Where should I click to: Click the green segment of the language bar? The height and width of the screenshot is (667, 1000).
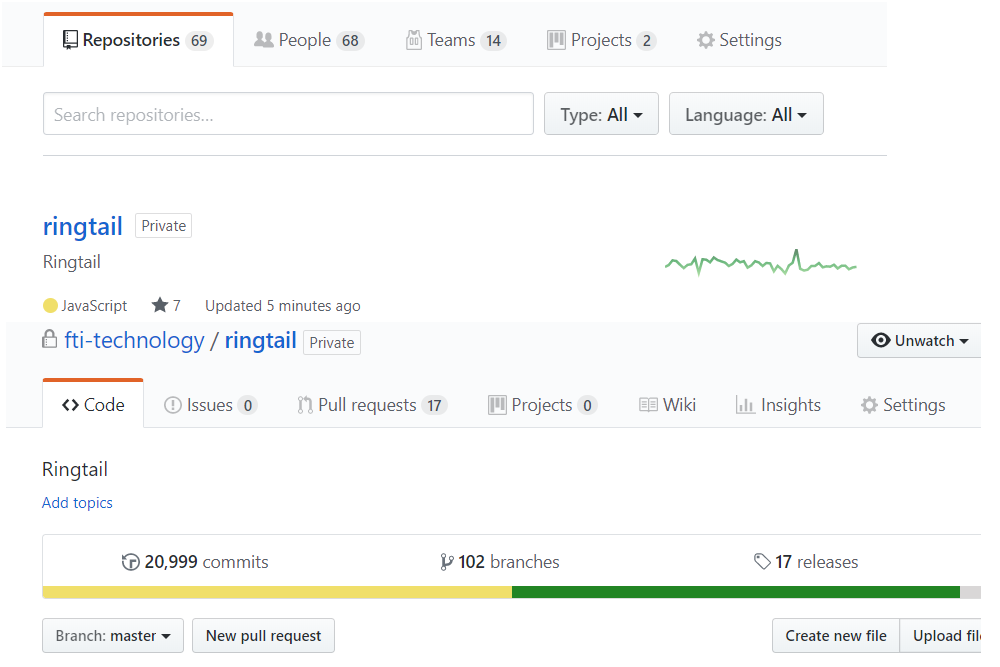click(x=736, y=592)
